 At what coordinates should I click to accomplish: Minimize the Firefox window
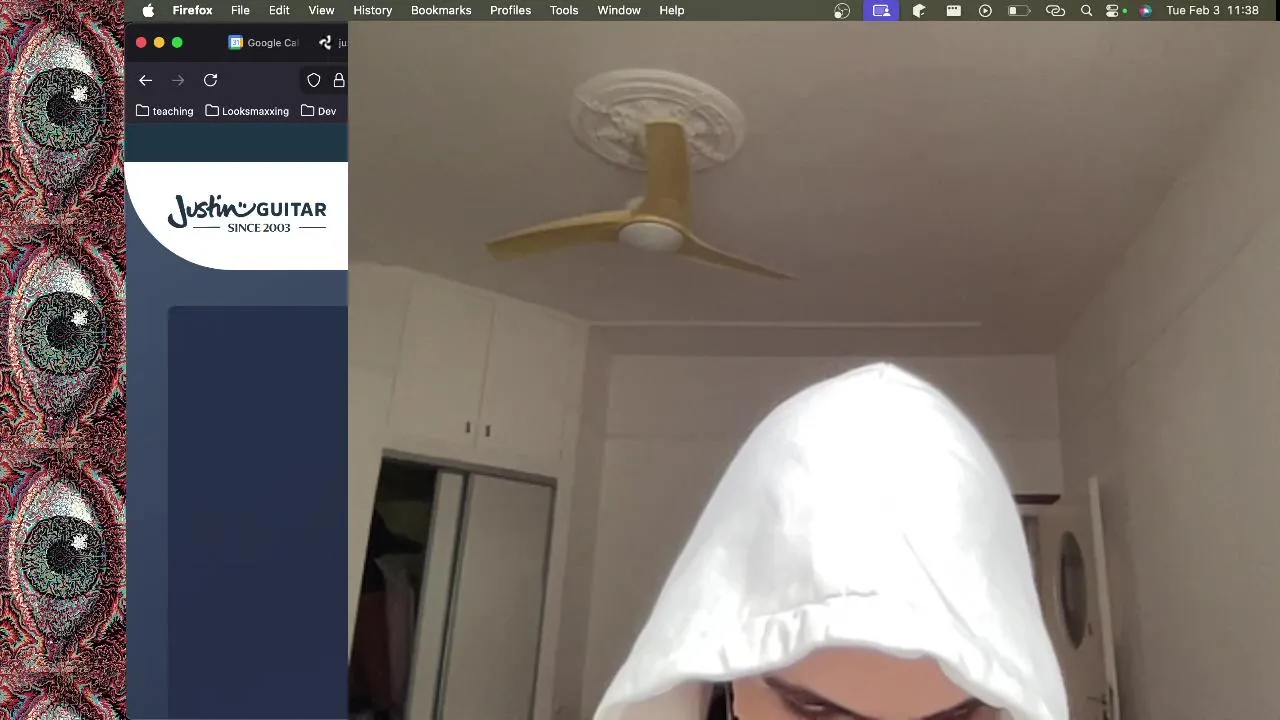click(159, 42)
